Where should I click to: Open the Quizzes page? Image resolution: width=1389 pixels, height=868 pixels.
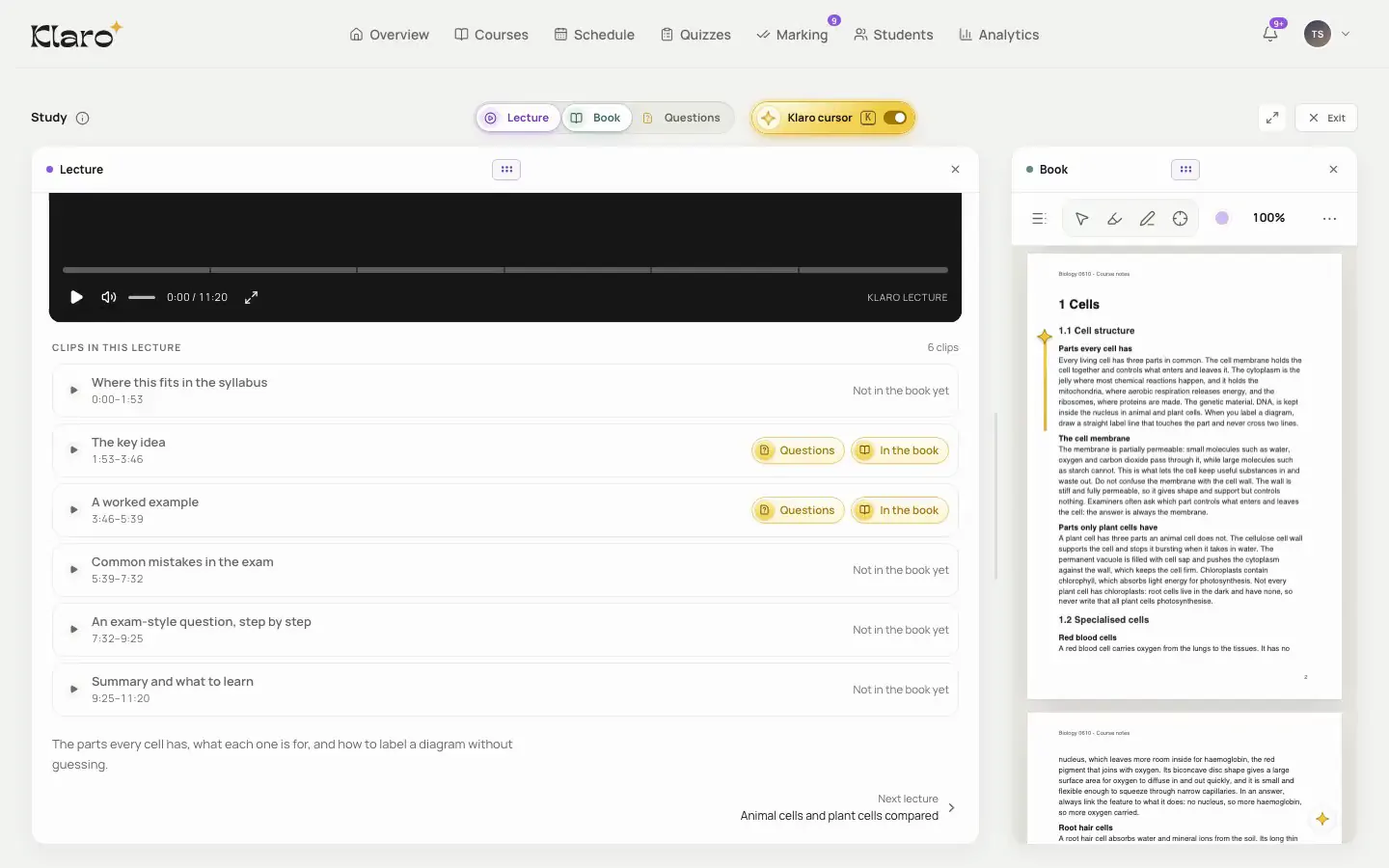695,35
